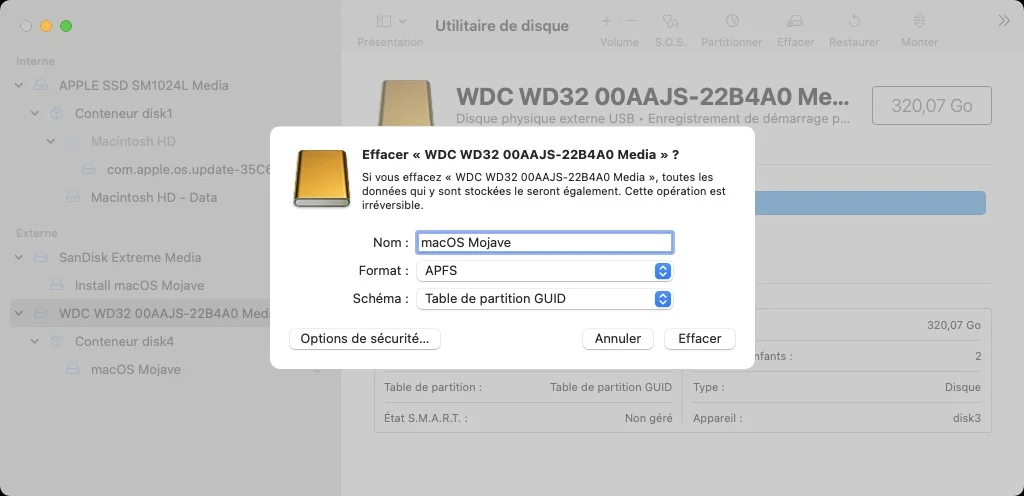Click the volume icon beside Macintosh HD - Data
The width and height of the screenshot is (1024, 496).
73,198
